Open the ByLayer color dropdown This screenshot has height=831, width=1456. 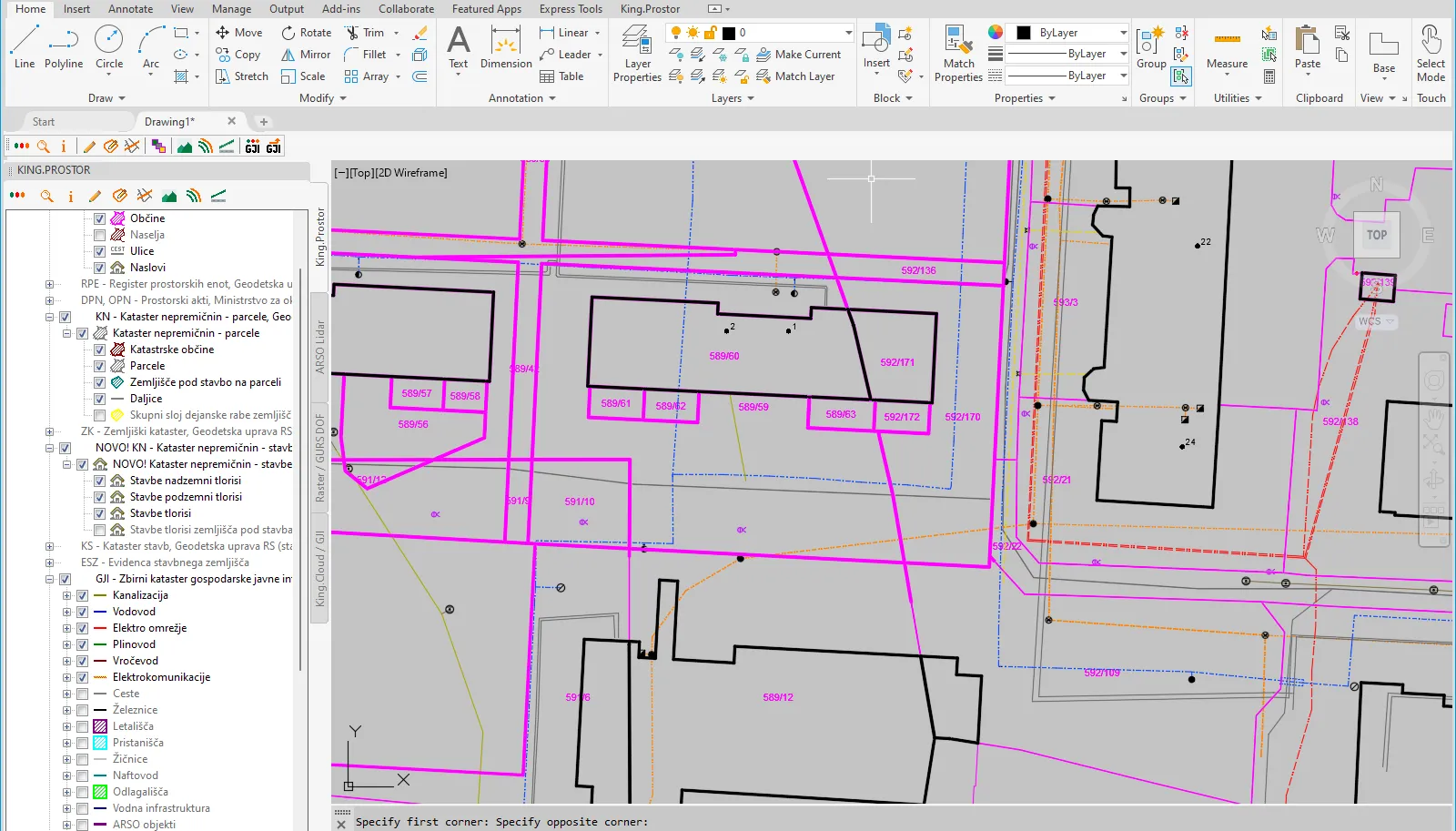[1123, 33]
